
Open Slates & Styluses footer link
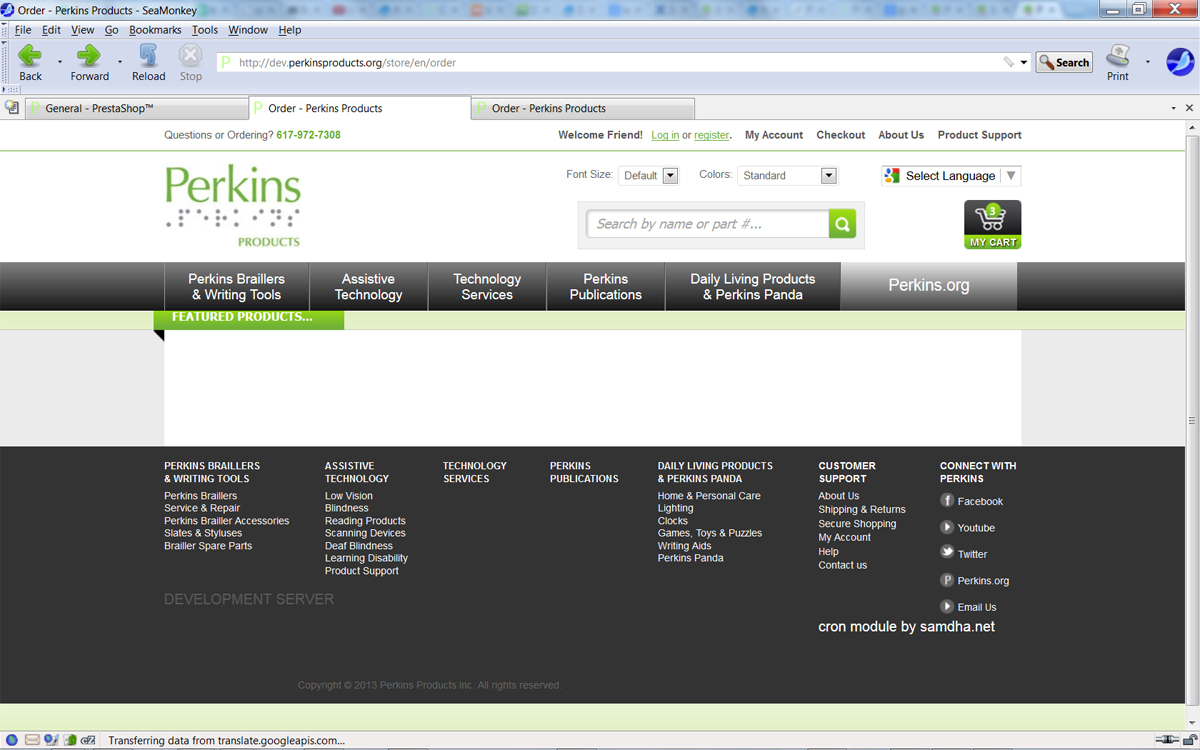click(x=203, y=533)
